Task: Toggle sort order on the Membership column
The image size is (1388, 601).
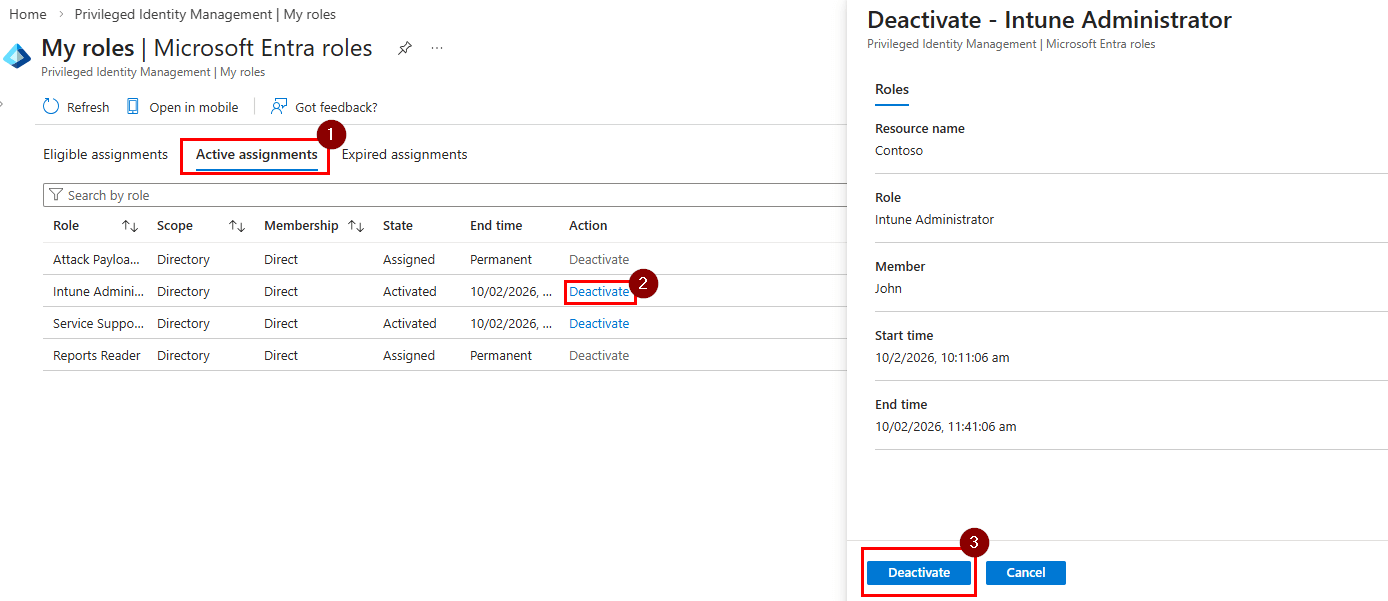Action: 356,225
